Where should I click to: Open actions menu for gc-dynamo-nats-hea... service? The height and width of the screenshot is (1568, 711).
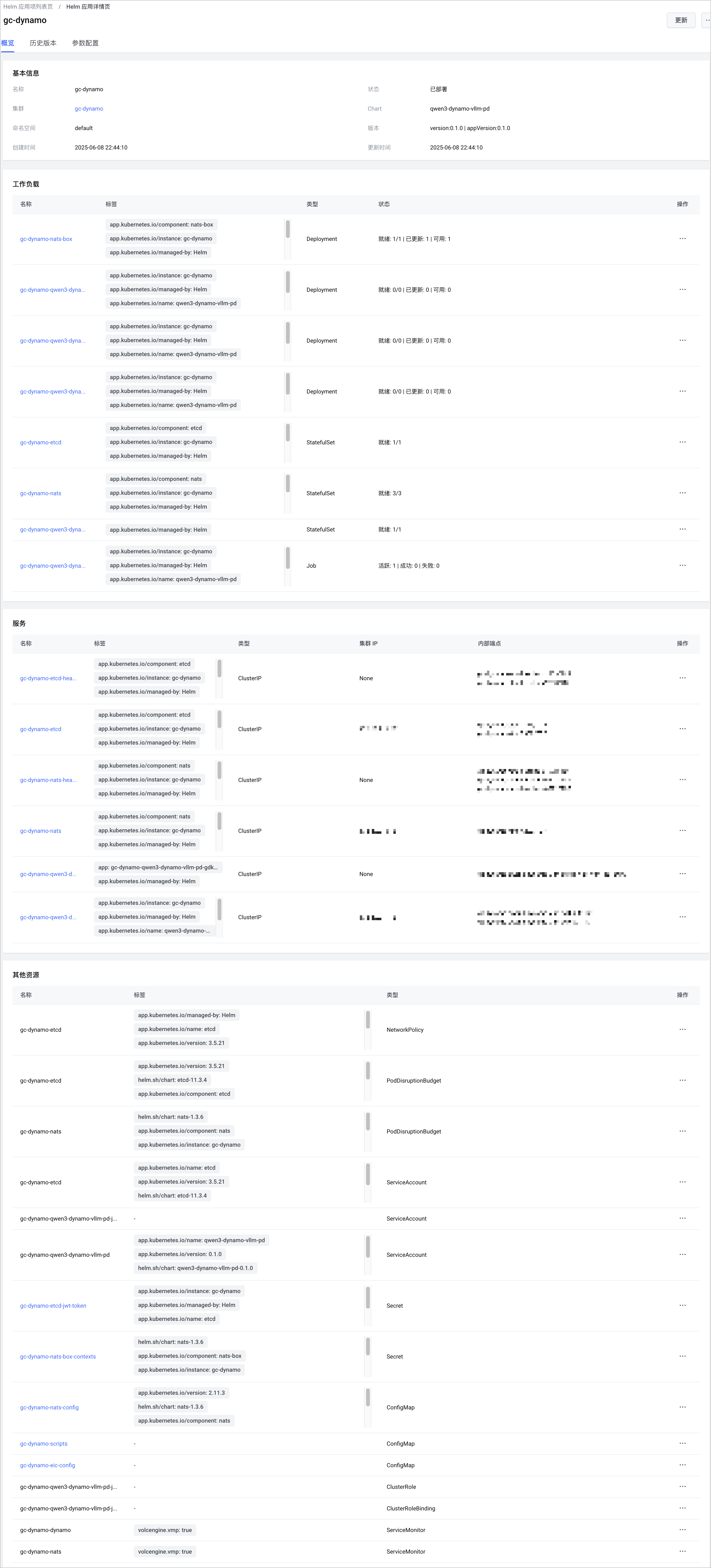coord(682,780)
